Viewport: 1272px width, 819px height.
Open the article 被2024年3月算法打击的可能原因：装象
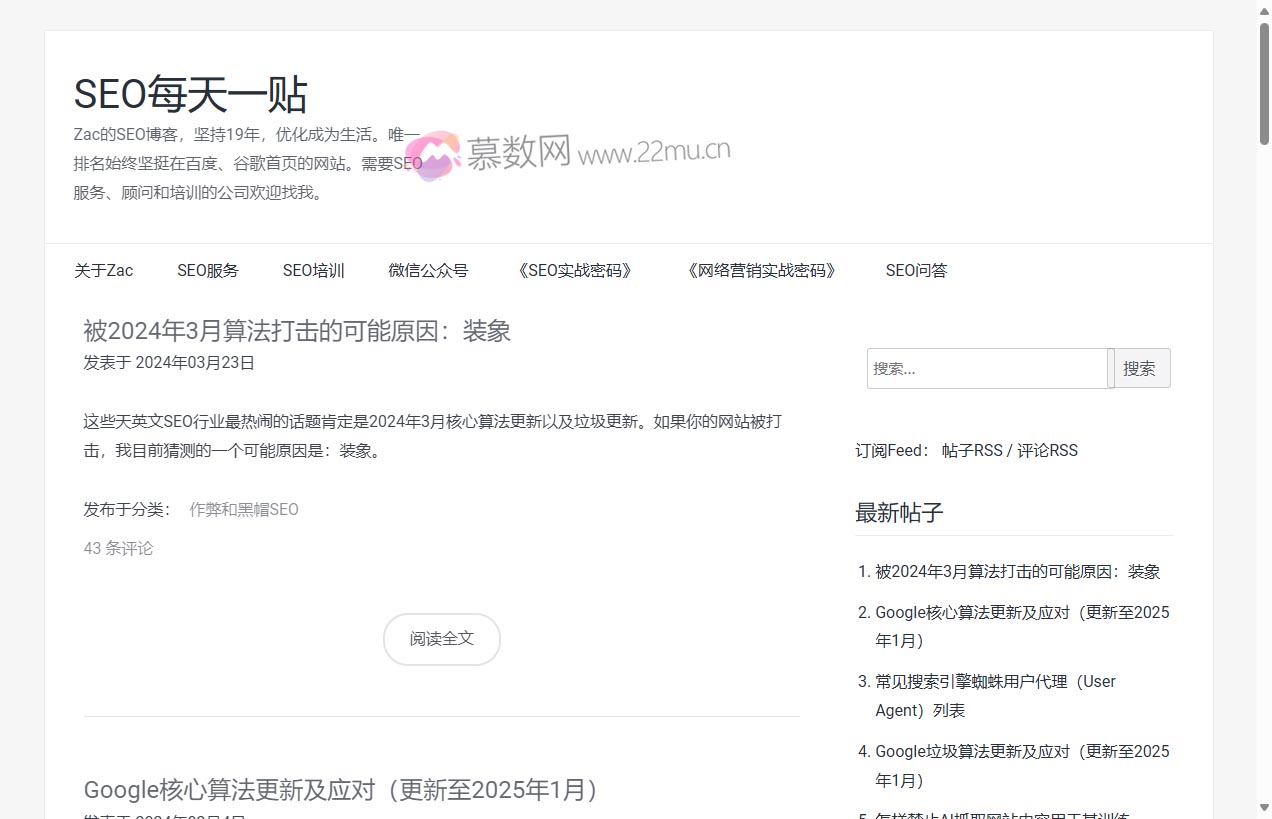297,331
